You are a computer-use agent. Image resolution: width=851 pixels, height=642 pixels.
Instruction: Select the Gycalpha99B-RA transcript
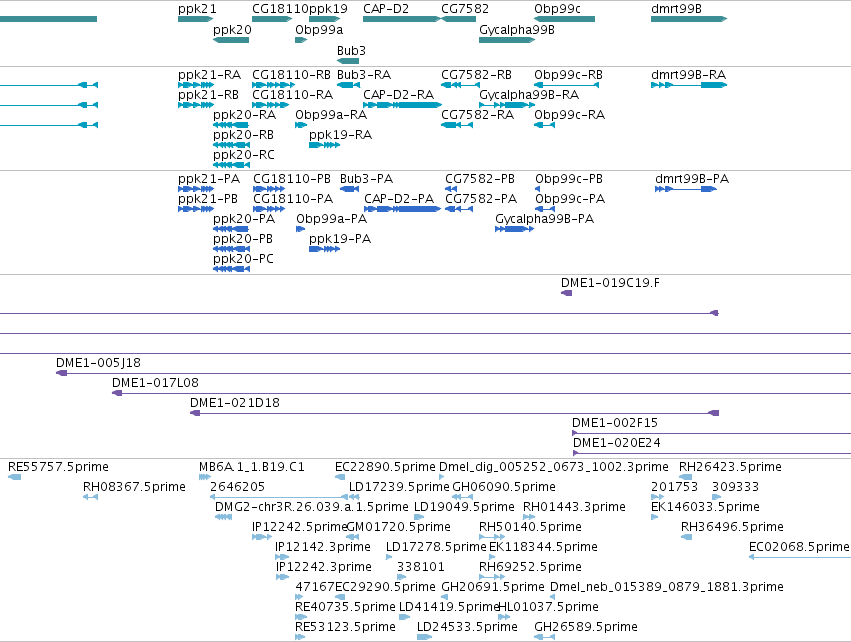(x=507, y=105)
